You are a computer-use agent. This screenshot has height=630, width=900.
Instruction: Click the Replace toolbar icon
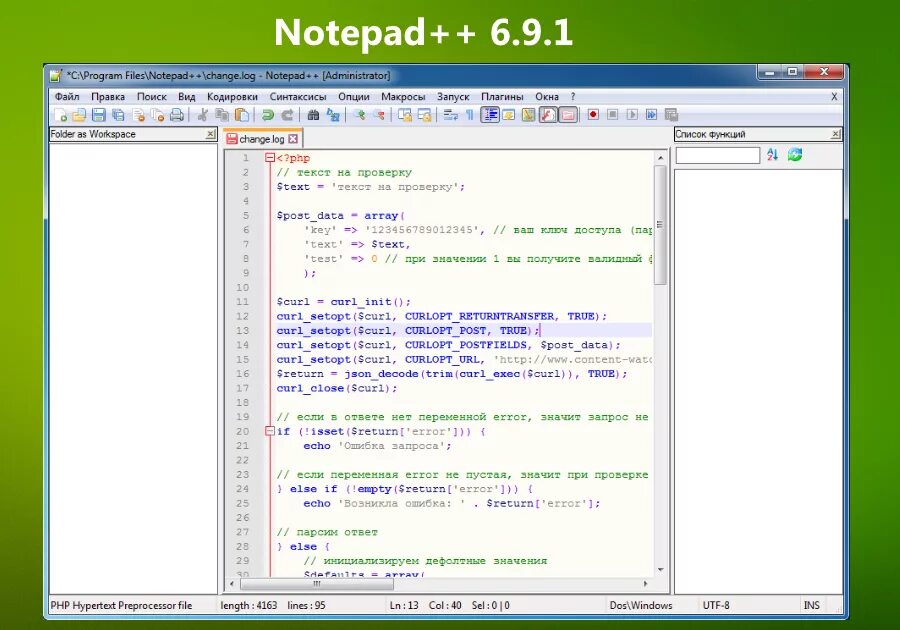333,115
